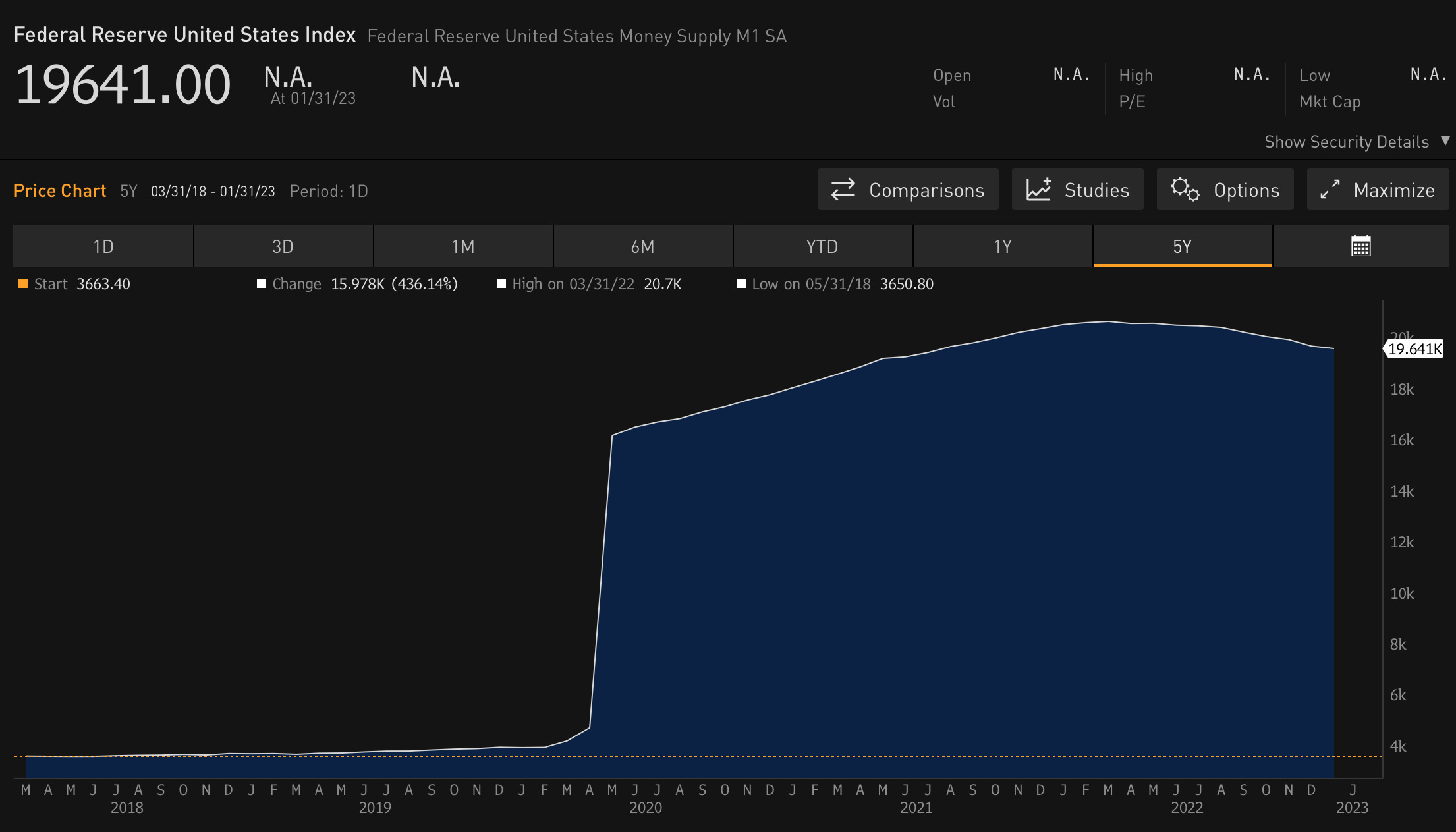Click Maximize chart button
Viewport: 1456px width, 832px height.
[1378, 190]
